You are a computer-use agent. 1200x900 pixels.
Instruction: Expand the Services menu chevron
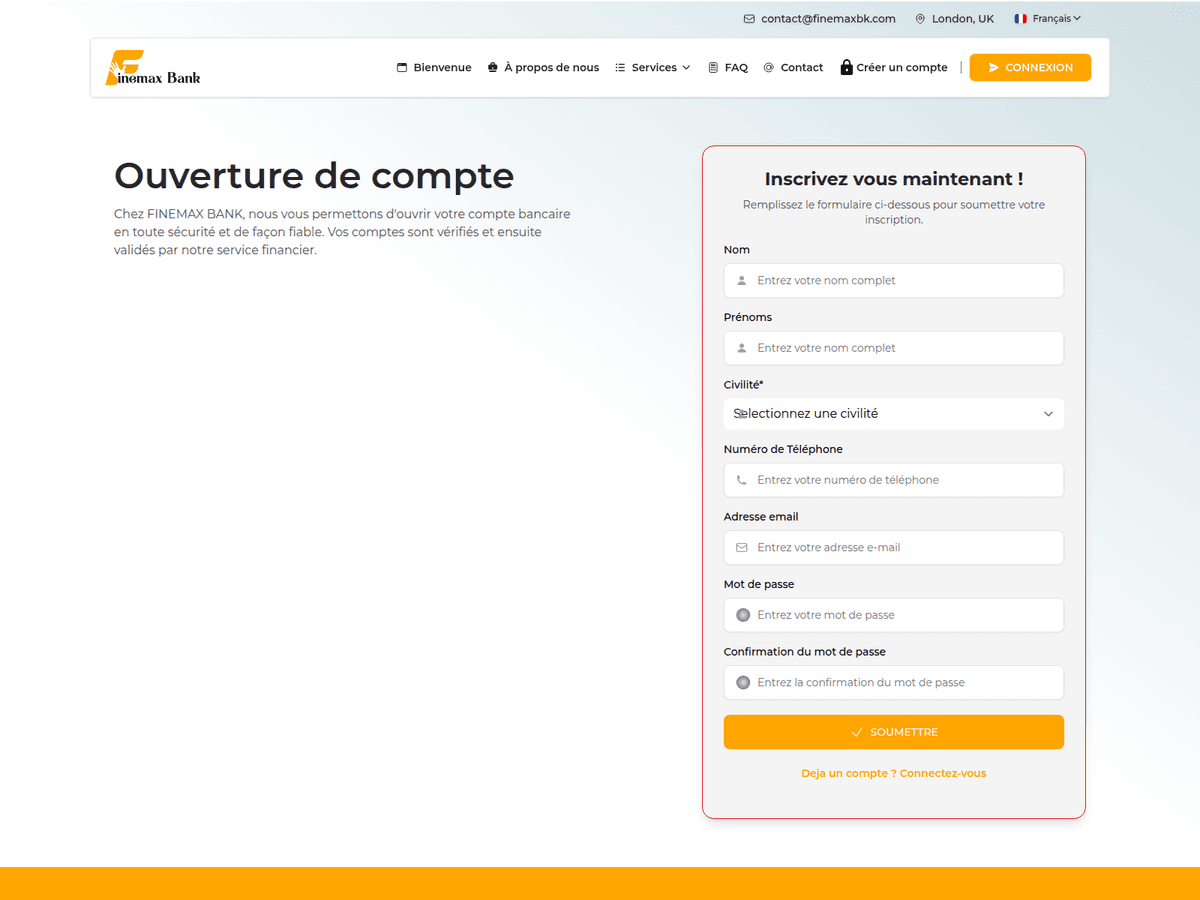pyautogui.click(x=686, y=68)
